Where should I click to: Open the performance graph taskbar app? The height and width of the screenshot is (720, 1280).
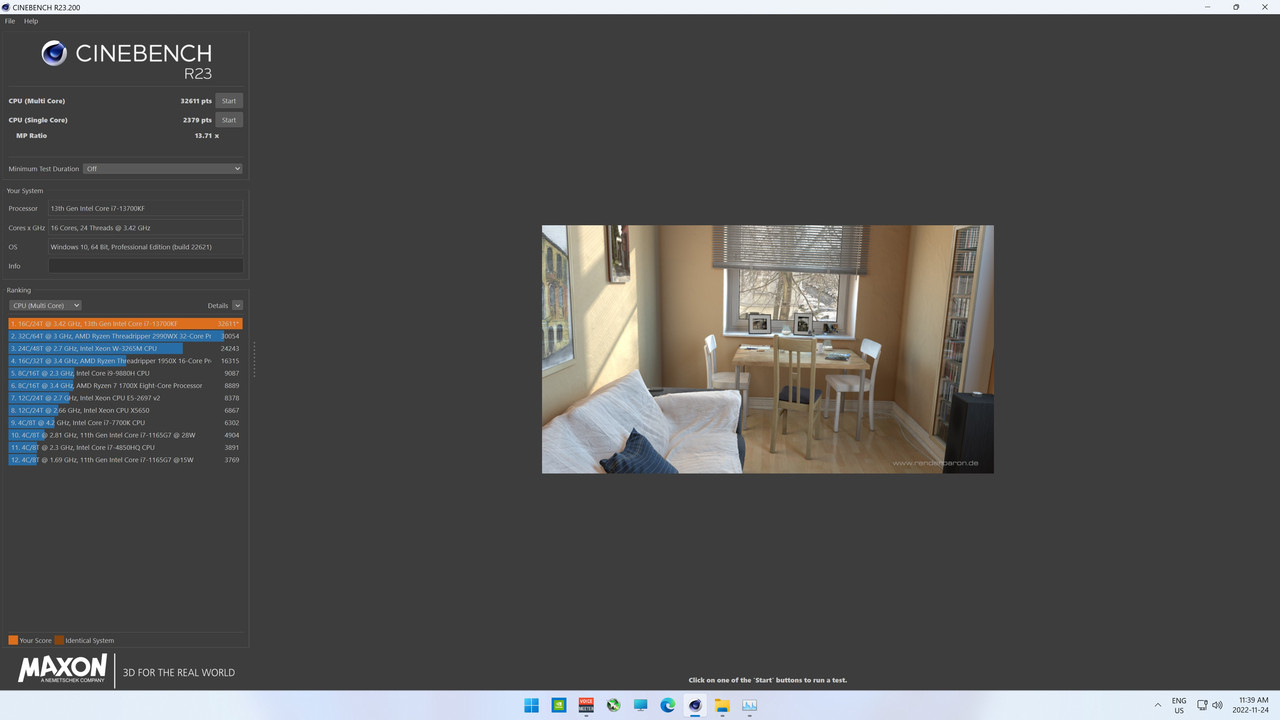tap(749, 705)
